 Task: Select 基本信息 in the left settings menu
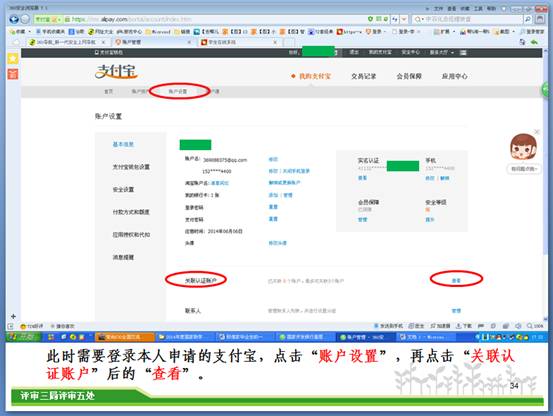tap(123, 144)
